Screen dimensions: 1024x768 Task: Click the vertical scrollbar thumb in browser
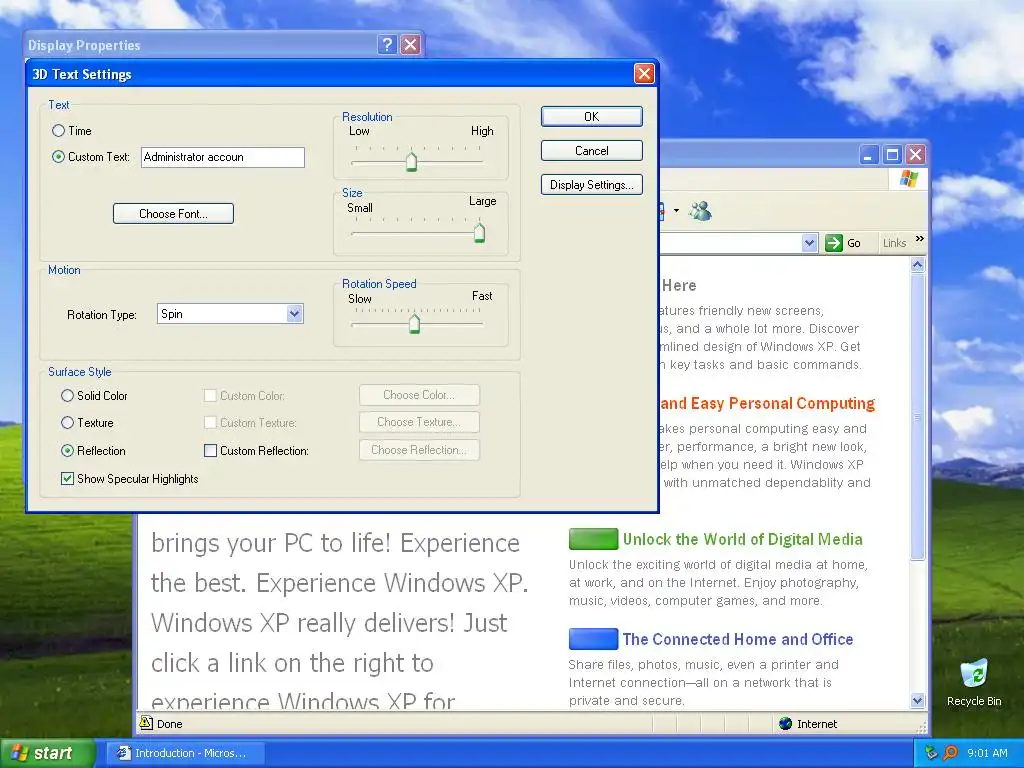click(x=918, y=417)
